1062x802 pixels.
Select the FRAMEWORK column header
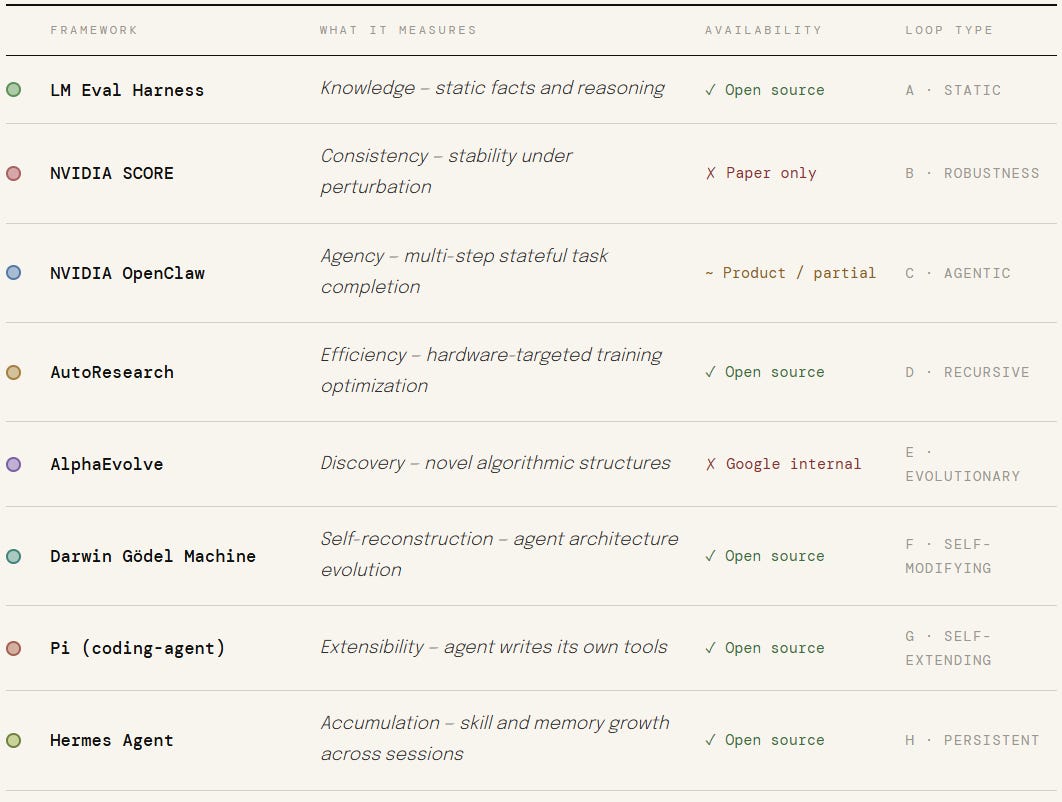[x=93, y=30]
